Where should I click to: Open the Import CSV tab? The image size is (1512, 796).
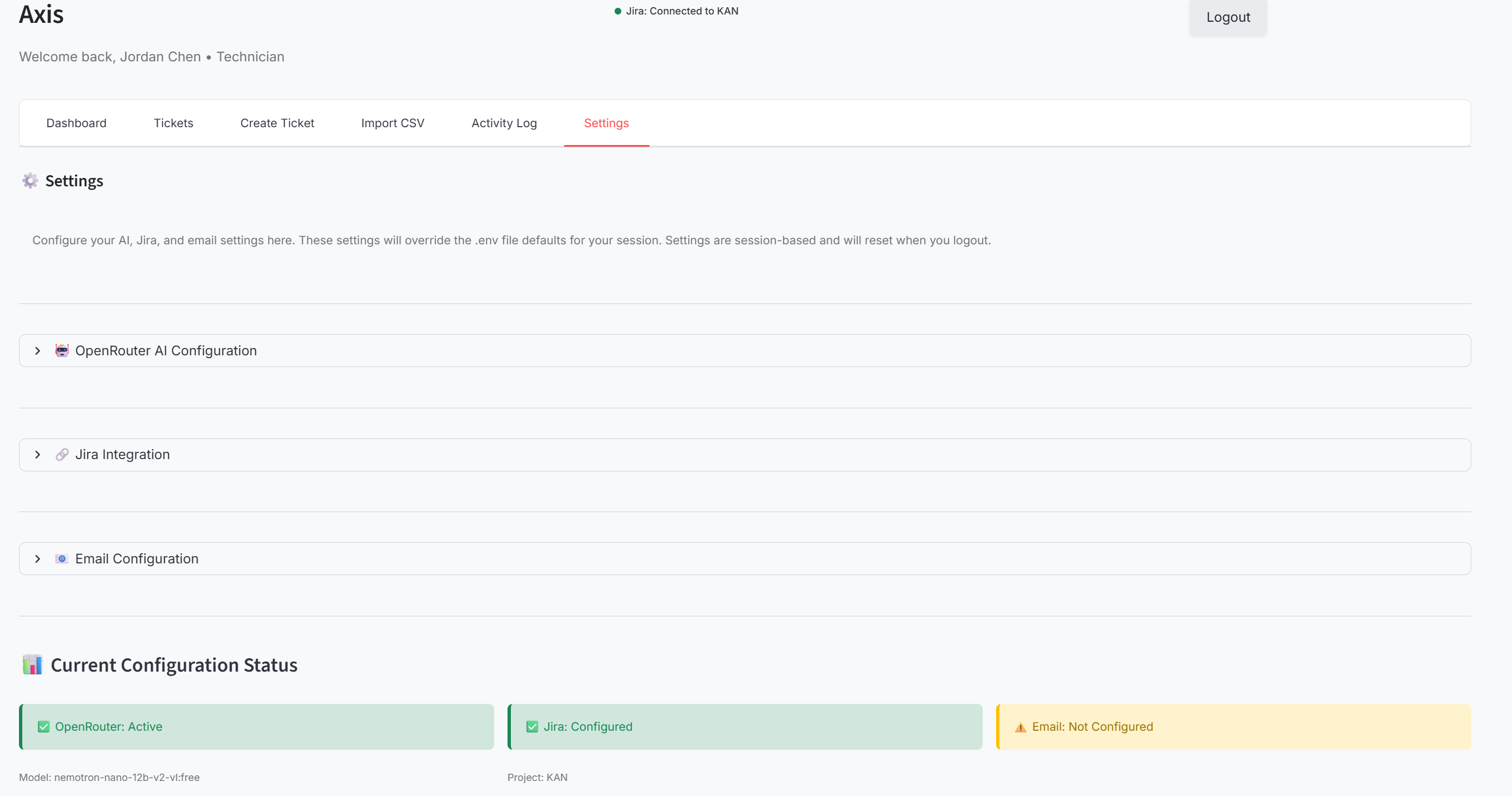(392, 123)
